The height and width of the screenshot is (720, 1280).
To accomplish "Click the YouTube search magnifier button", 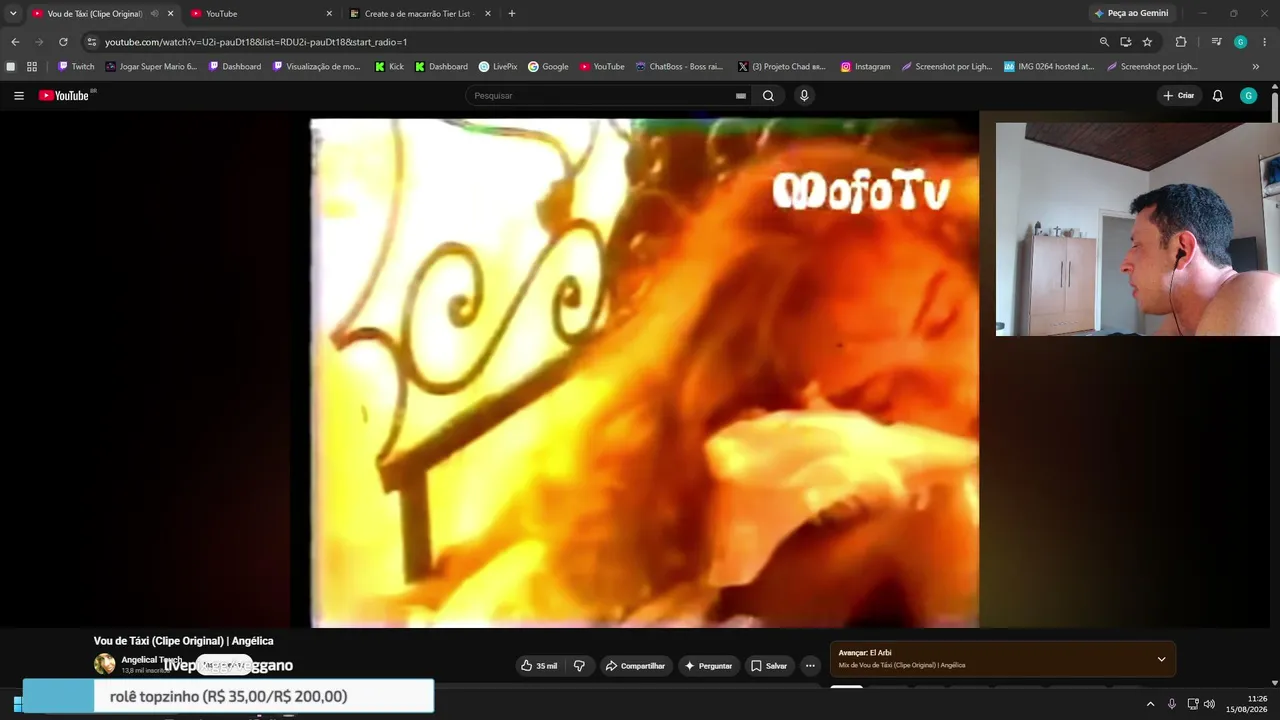I will coord(768,96).
